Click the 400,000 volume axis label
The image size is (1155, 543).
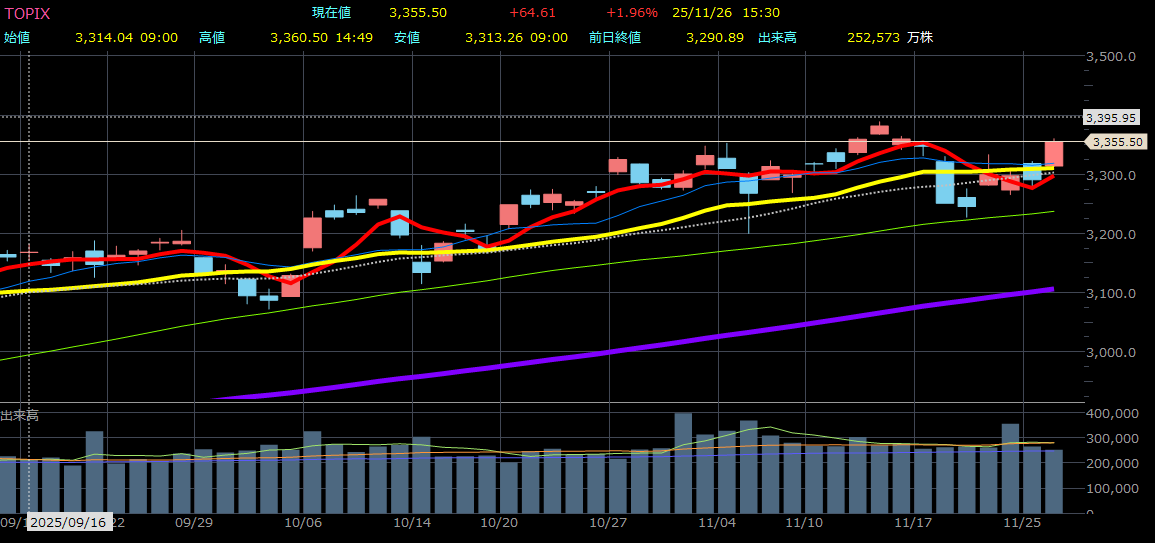pyautogui.click(x=1111, y=413)
